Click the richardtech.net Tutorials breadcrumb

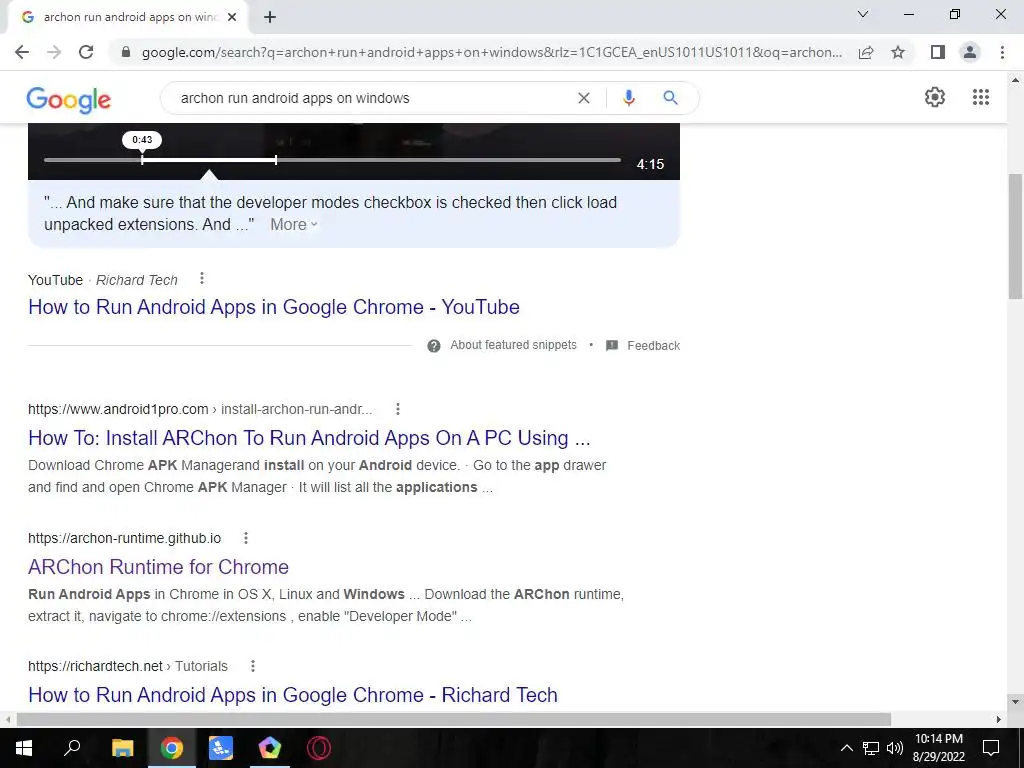[x=128, y=666]
